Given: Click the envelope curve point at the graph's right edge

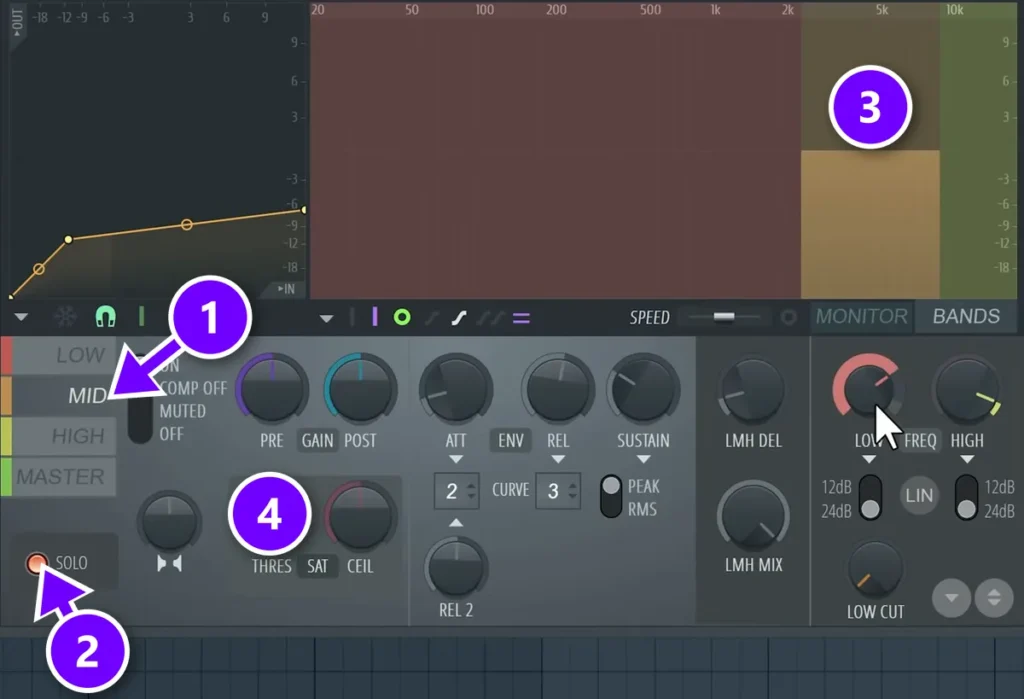Looking at the screenshot, I should click(x=304, y=210).
